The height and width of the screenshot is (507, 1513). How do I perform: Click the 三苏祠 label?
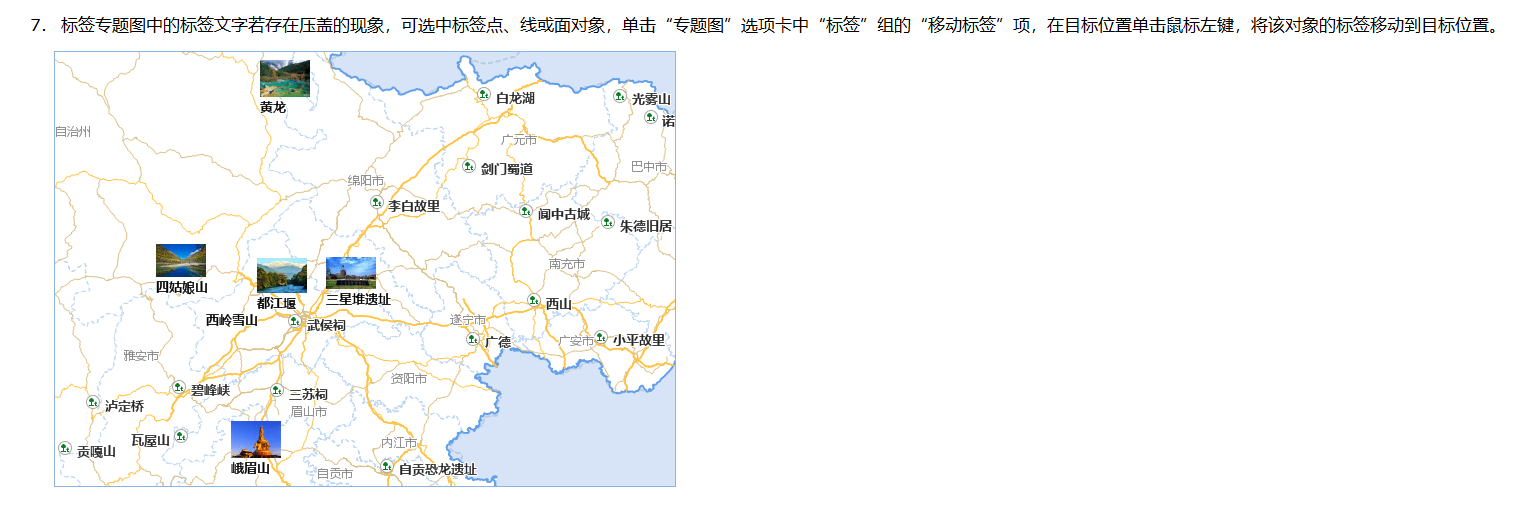(x=308, y=394)
